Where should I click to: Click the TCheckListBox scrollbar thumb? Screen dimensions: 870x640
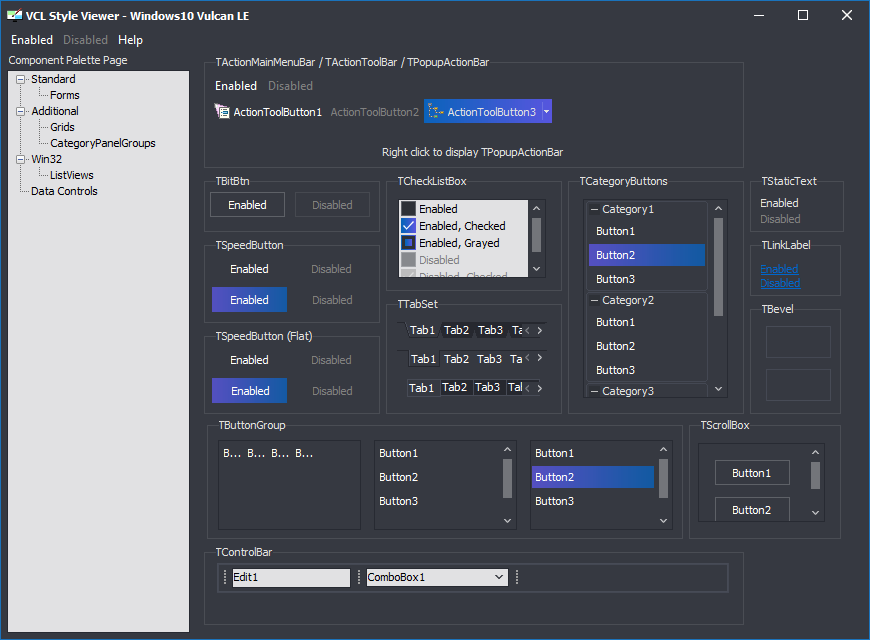[x=537, y=235]
